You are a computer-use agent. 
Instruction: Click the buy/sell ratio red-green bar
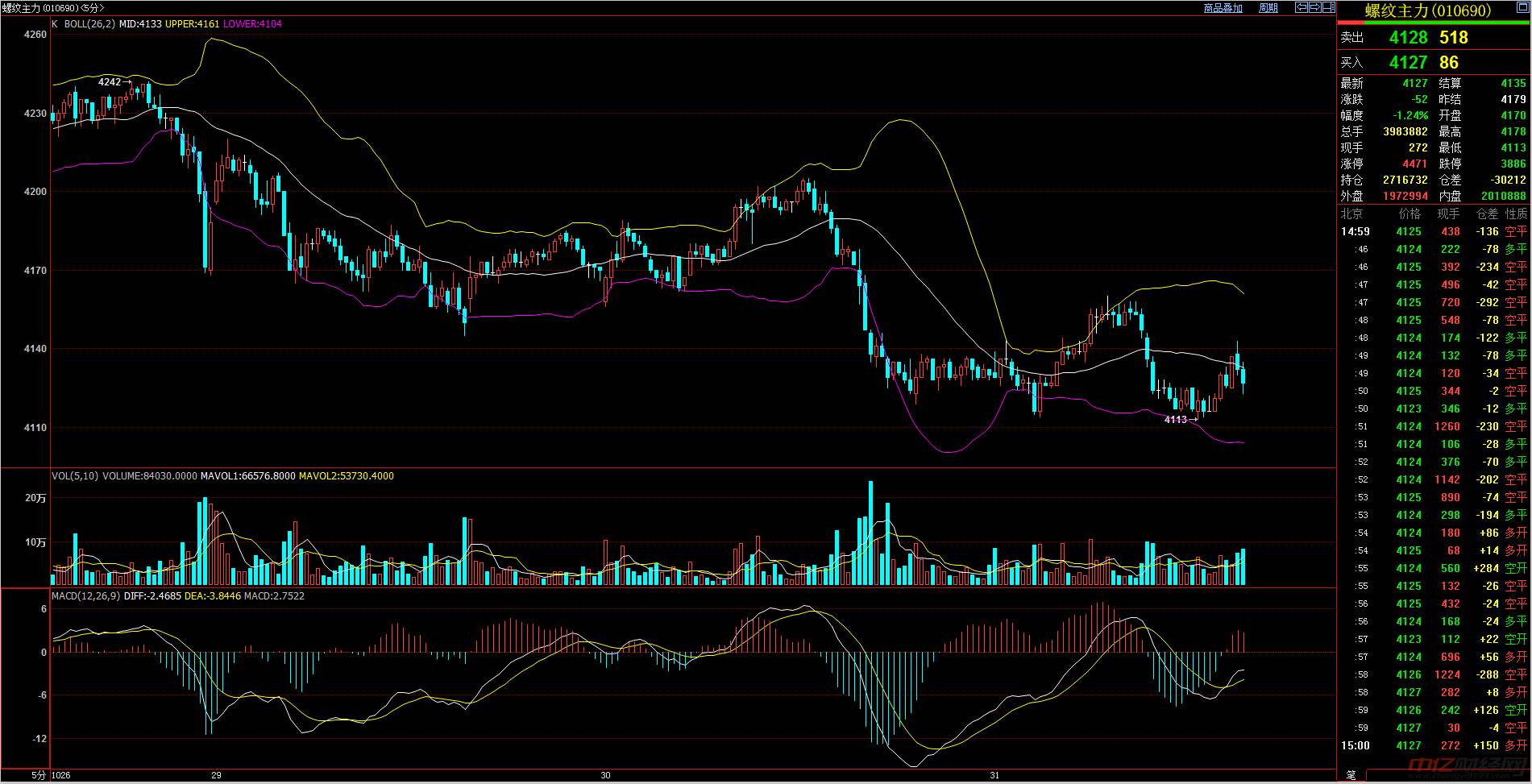tap(1433, 23)
